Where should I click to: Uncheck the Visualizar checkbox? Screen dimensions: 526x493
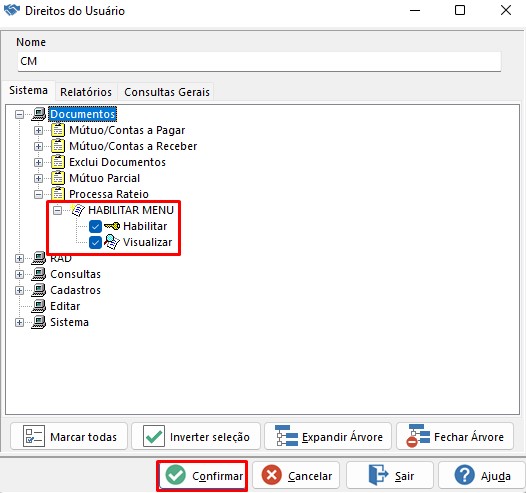[95, 242]
